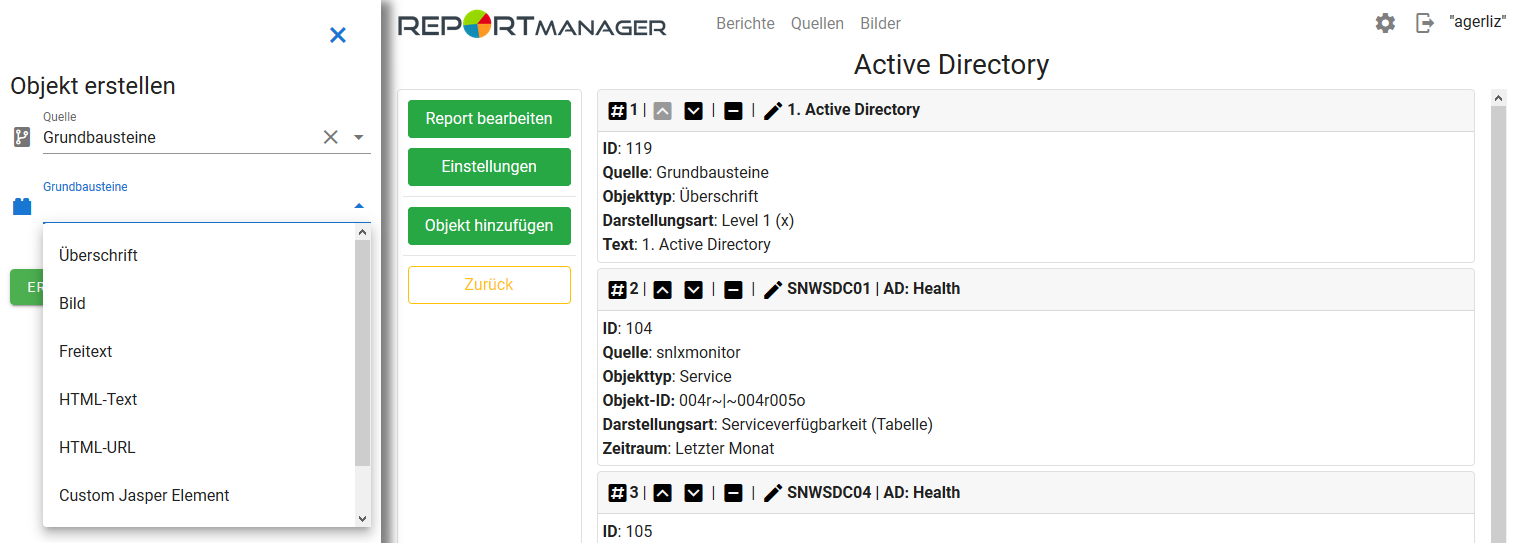
Task: Remove SNWSDC04 item with minus icon
Action: tap(733, 493)
